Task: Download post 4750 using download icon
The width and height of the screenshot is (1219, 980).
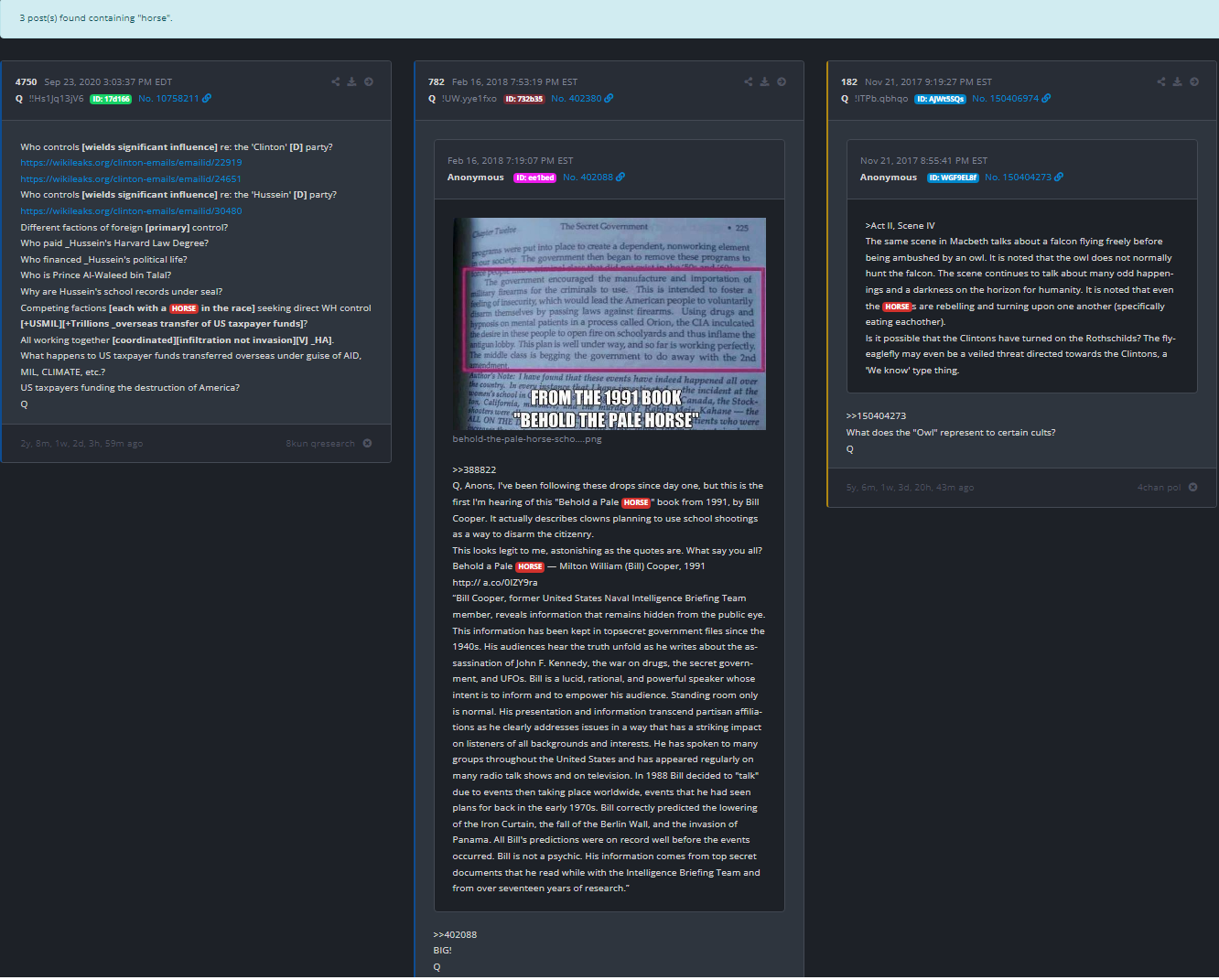Action: 351,82
